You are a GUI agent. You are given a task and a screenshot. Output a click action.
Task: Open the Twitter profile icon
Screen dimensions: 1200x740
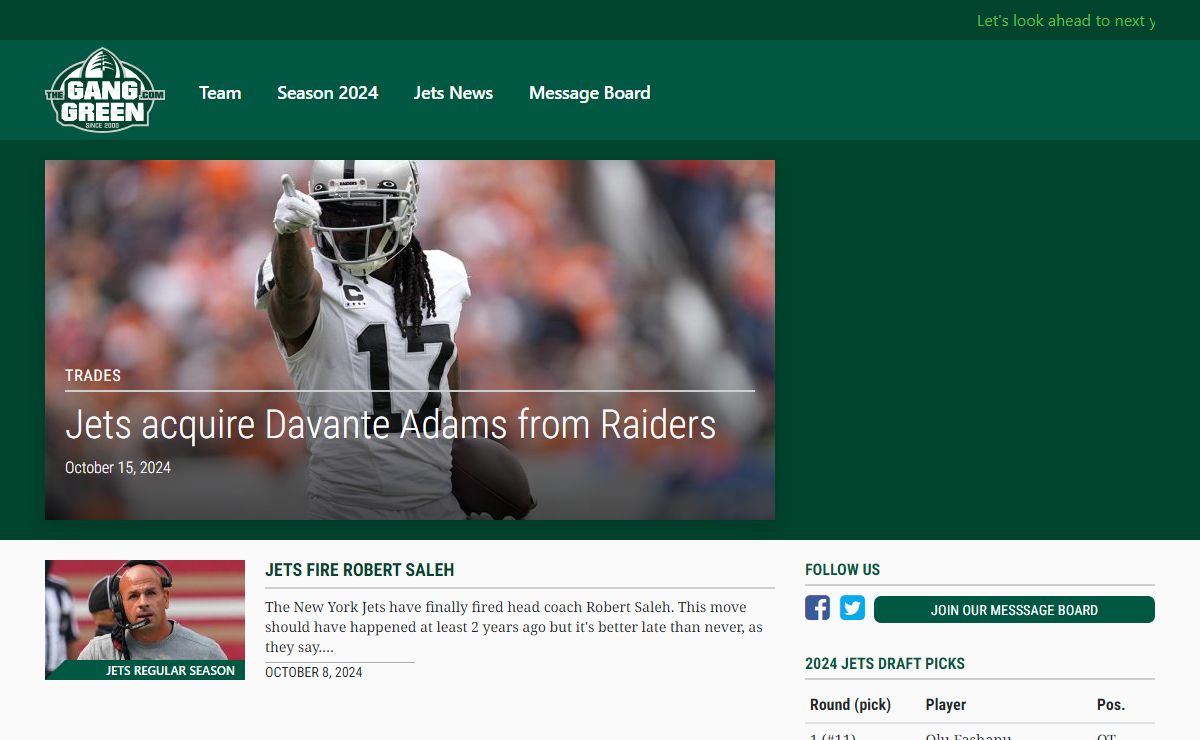tap(852, 608)
